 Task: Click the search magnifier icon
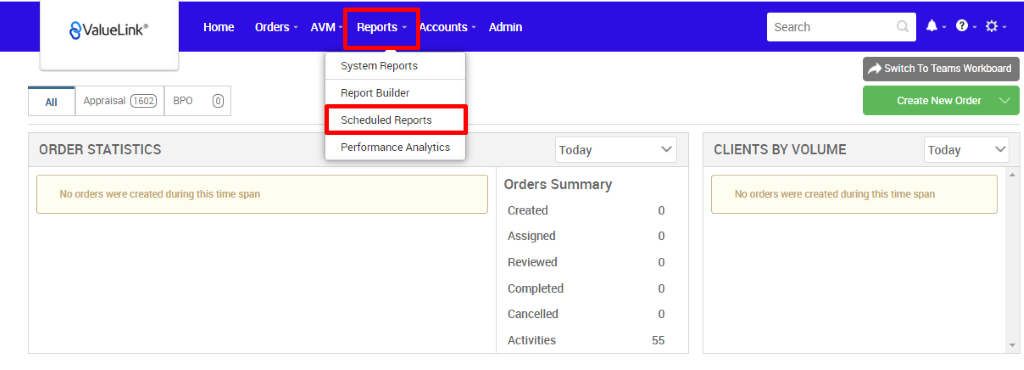pyautogui.click(x=902, y=27)
